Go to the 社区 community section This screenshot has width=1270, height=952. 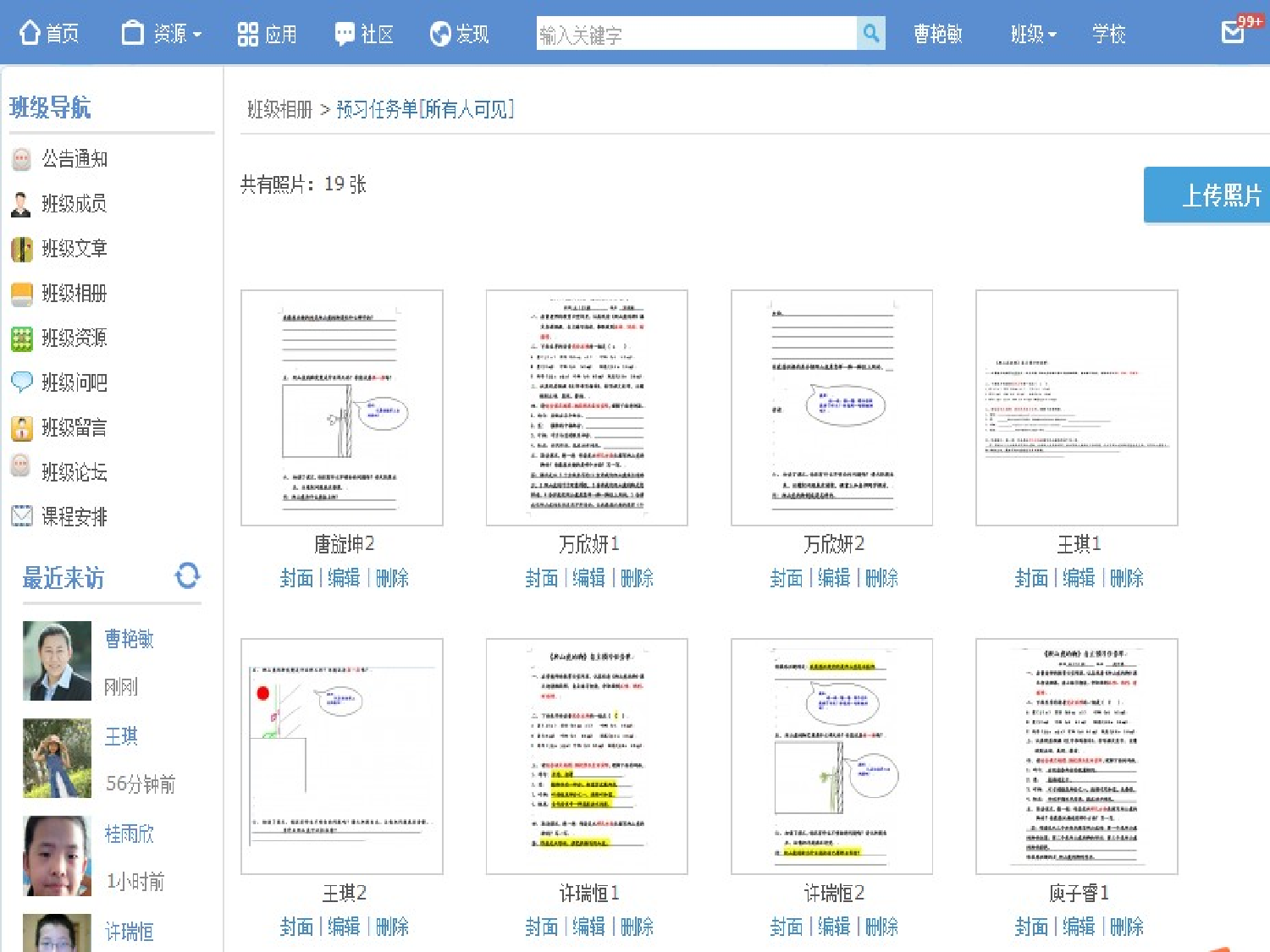[364, 33]
